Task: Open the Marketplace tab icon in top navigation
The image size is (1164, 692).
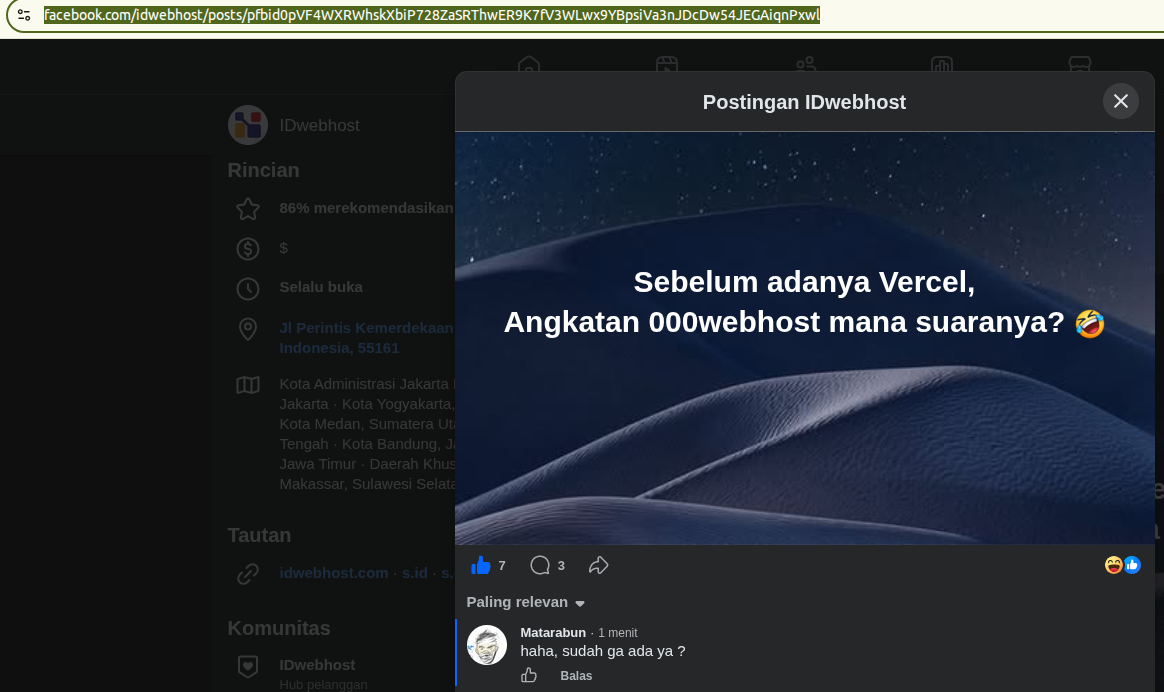Action: (1080, 65)
